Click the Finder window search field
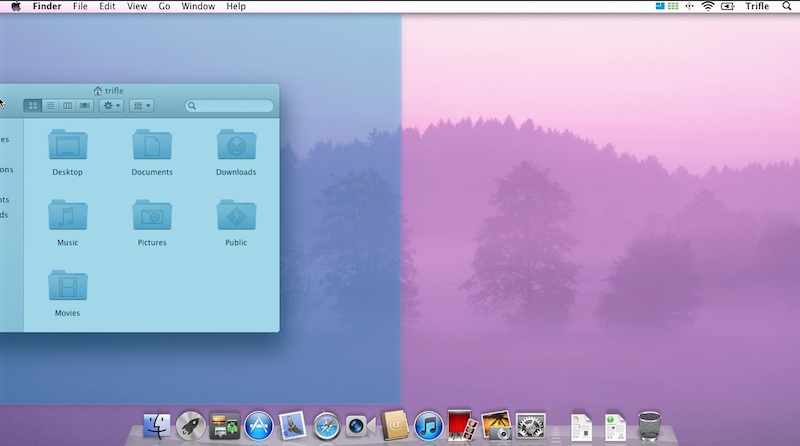 pyautogui.click(x=230, y=106)
